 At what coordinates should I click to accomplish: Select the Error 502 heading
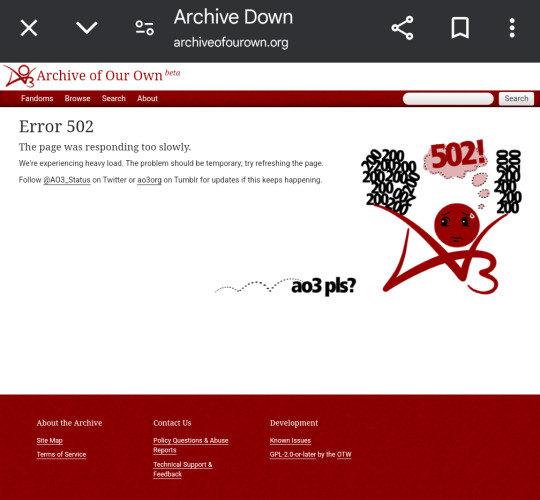pyautogui.click(x=56, y=126)
